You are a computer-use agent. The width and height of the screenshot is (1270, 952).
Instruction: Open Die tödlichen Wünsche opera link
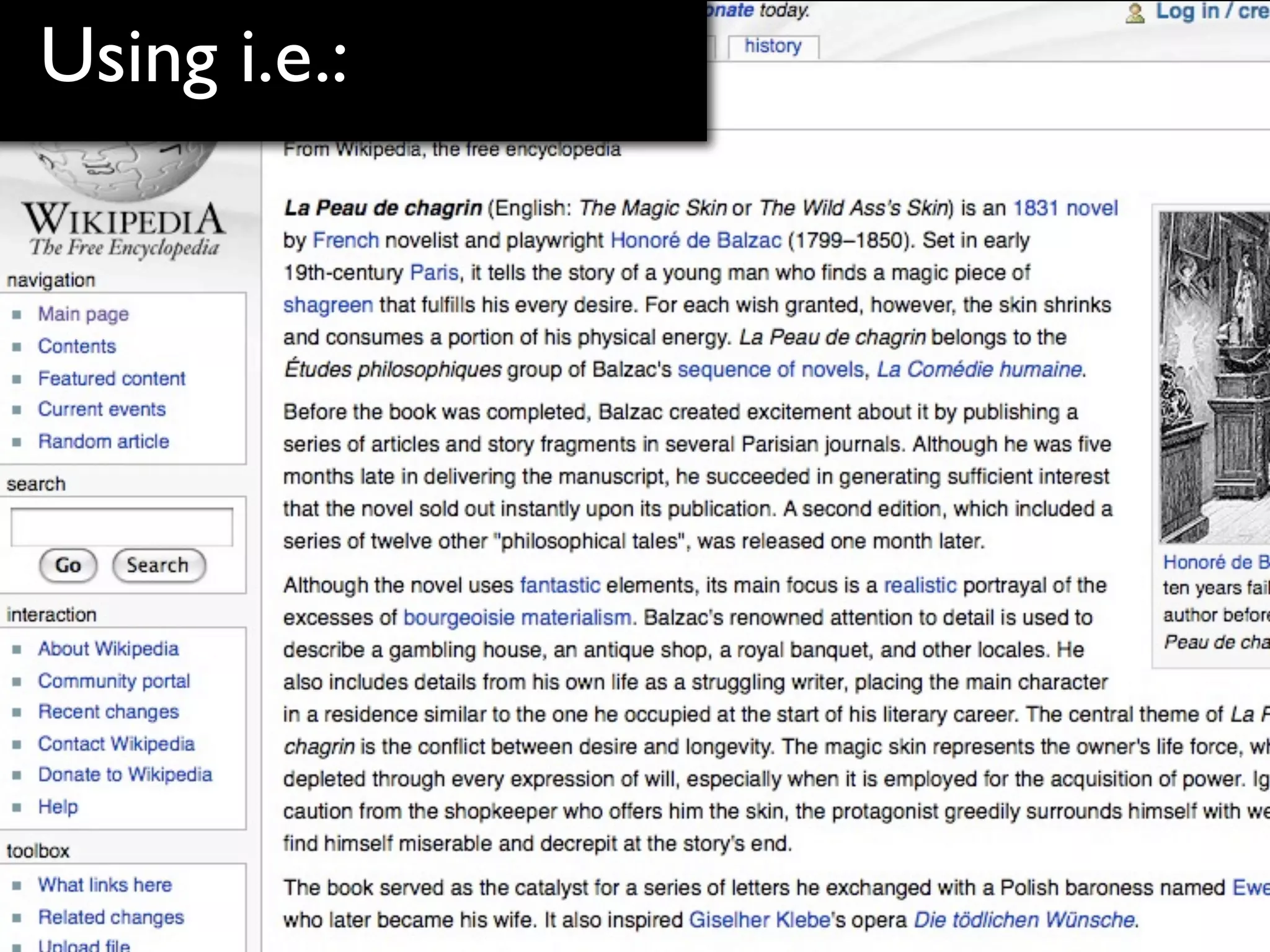(1025, 920)
